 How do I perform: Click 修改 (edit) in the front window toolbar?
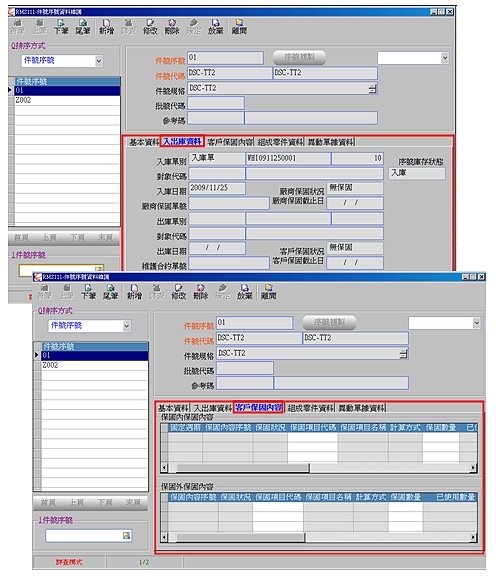coord(179,292)
